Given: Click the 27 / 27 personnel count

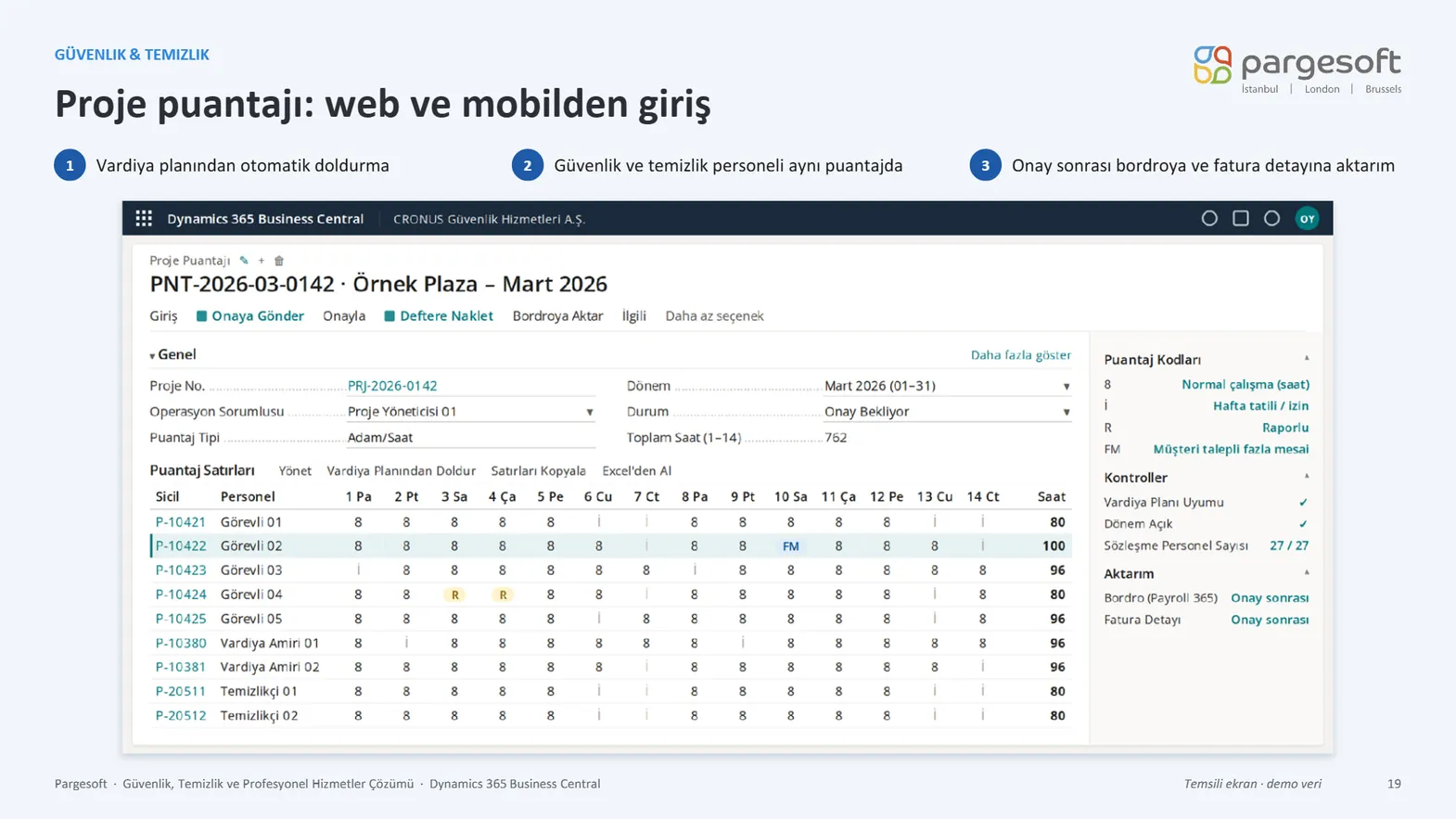Looking at the screenshot, I should click(1289, 545).
